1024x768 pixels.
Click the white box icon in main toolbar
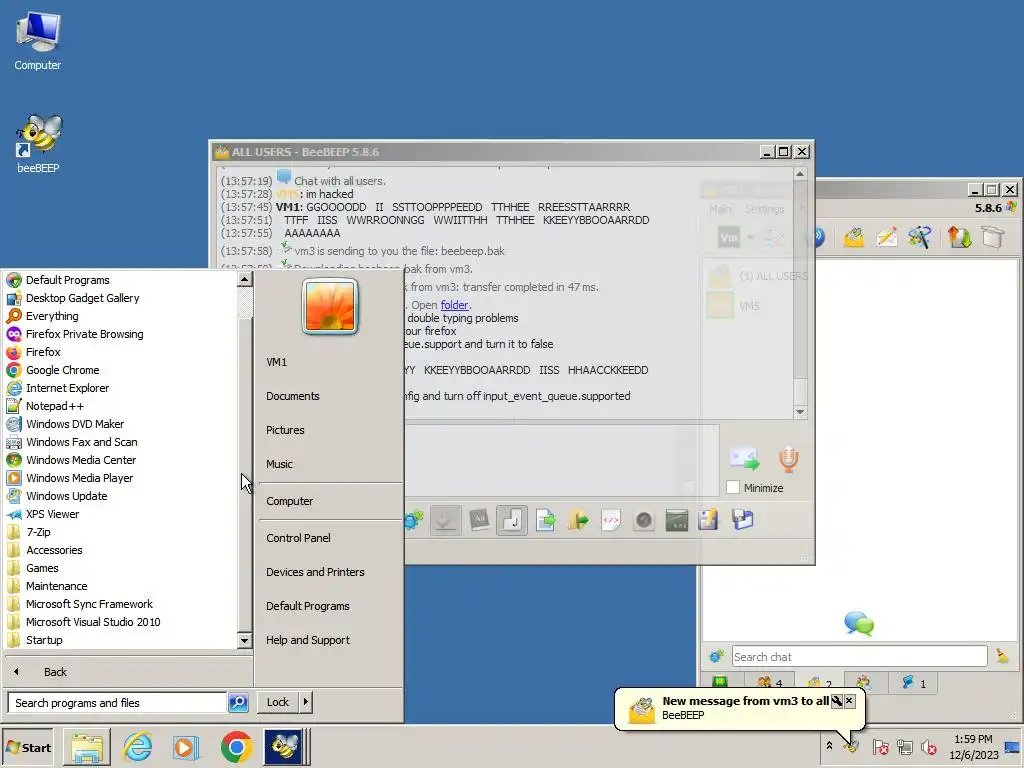point(993,236)
